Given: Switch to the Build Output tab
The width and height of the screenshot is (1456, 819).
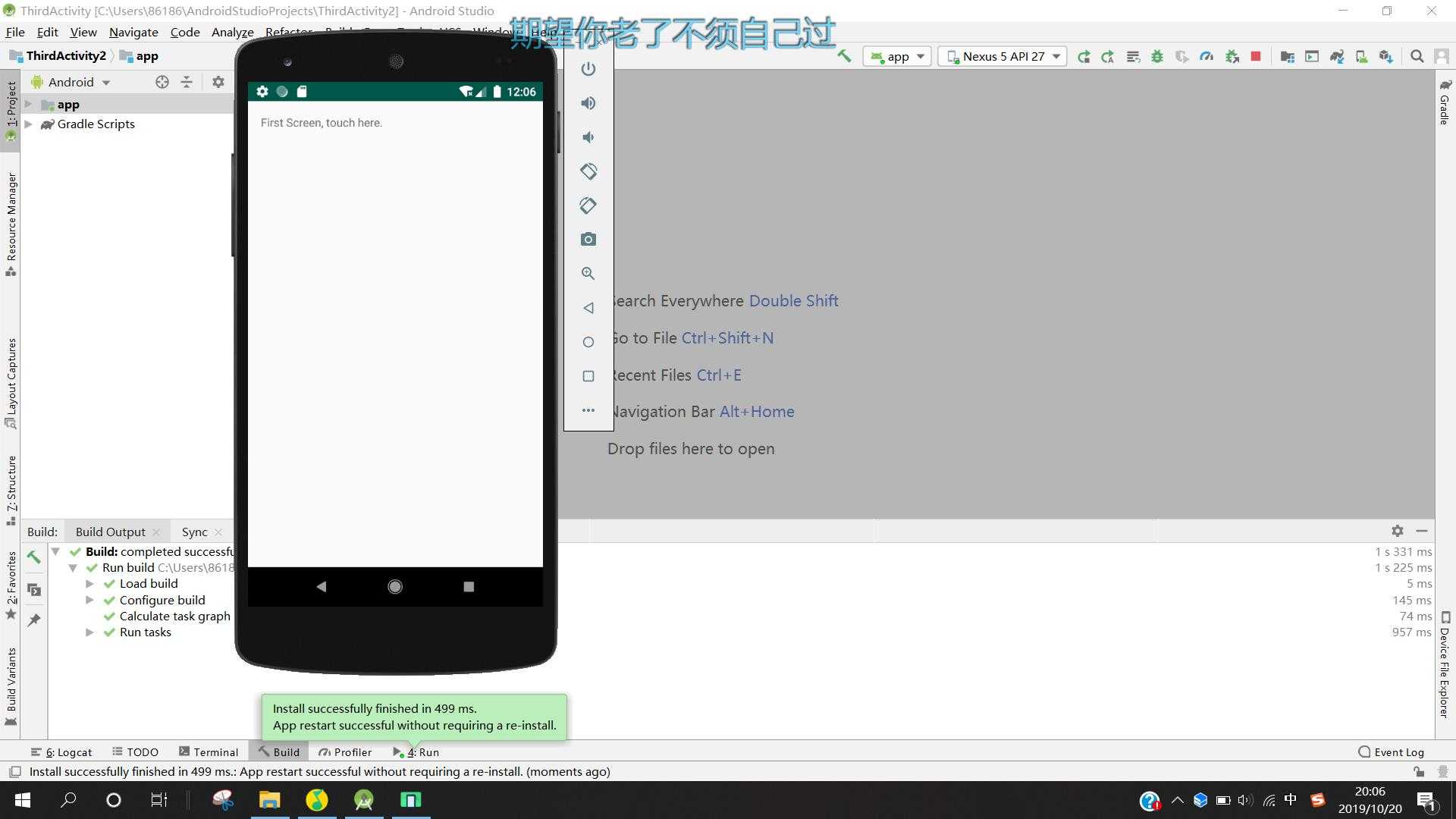Looking at the screenshot, I should (x=110, y=532).
